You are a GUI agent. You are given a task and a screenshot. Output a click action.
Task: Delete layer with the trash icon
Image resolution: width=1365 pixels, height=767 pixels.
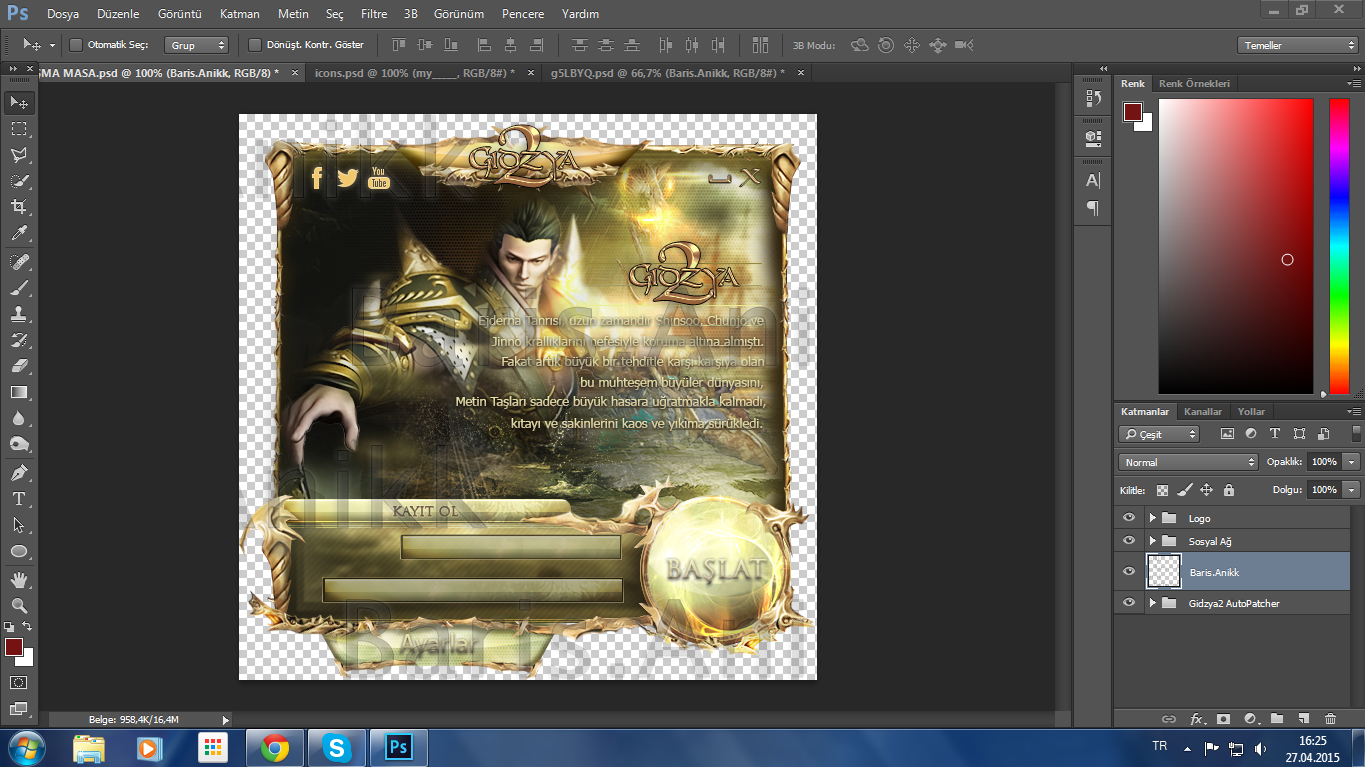(1330, 718)
